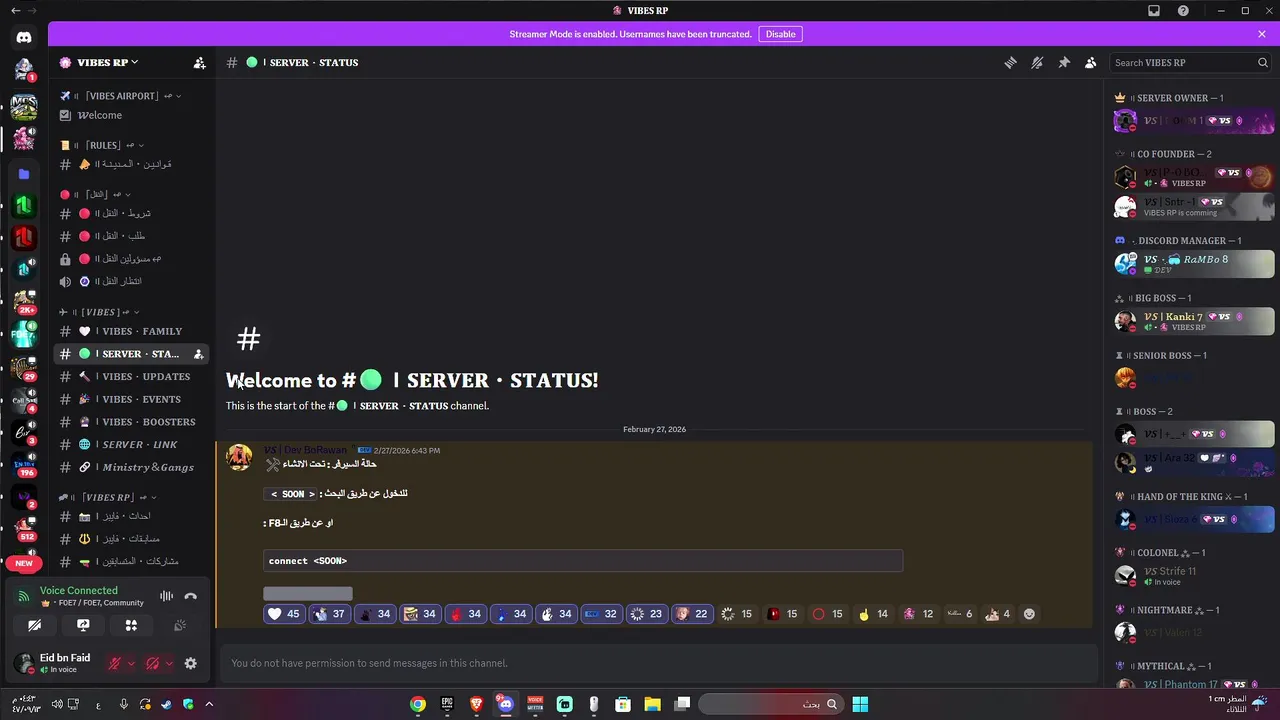Open the MCS server icon in sidebar
This screenshot has height=720, width=1280.
[24, 105]
